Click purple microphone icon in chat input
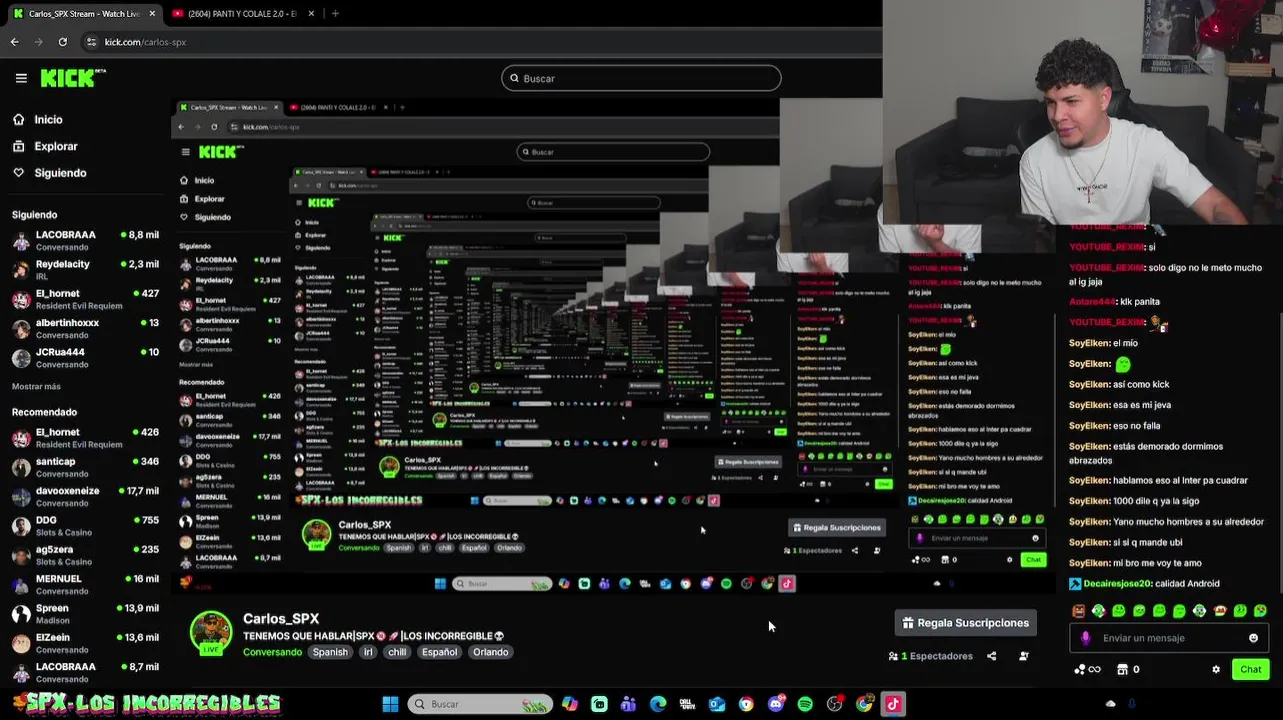 click(x=1086, y=638)
